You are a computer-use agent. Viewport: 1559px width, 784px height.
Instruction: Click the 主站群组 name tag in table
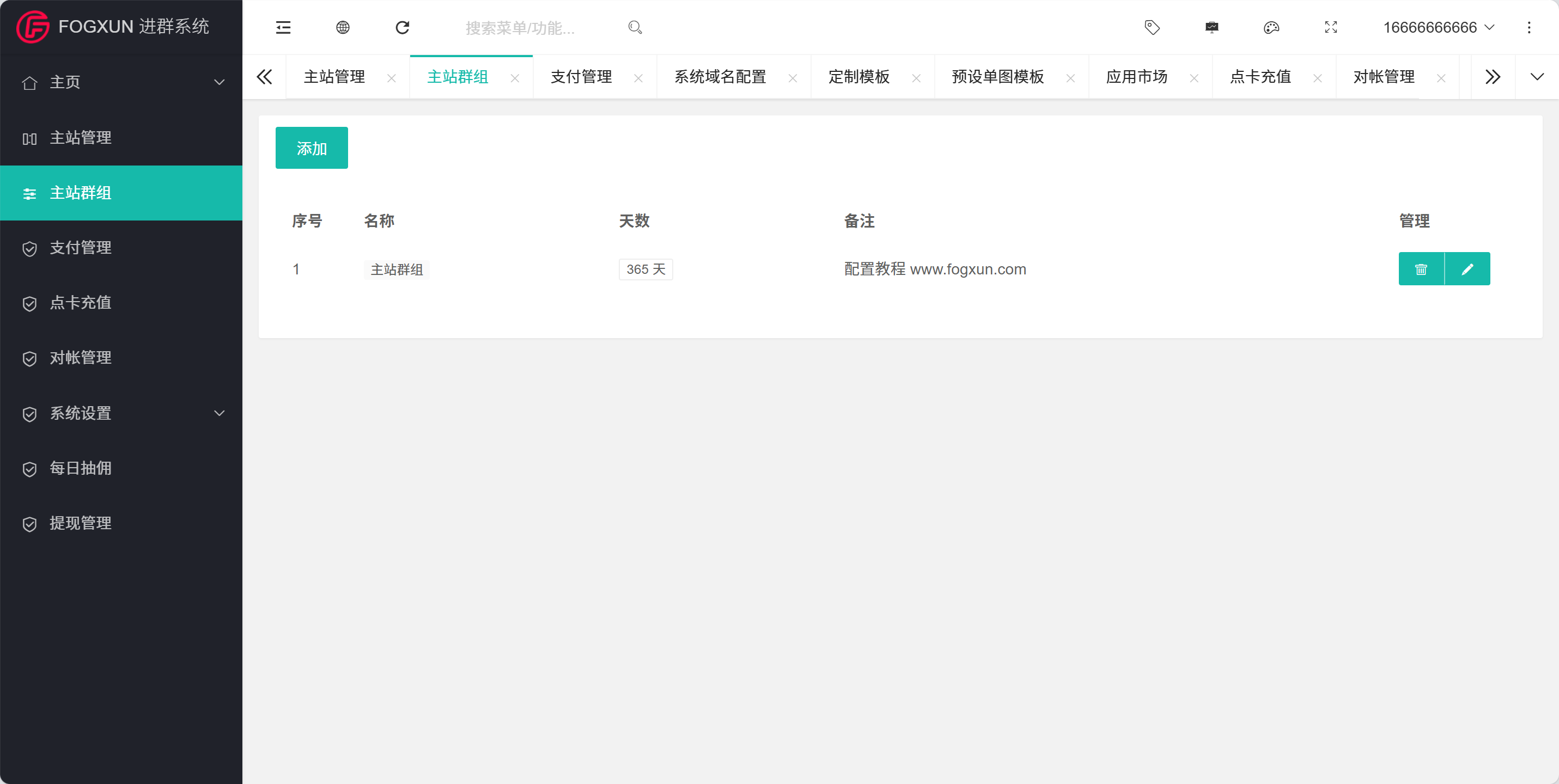[x=397, y=269]
